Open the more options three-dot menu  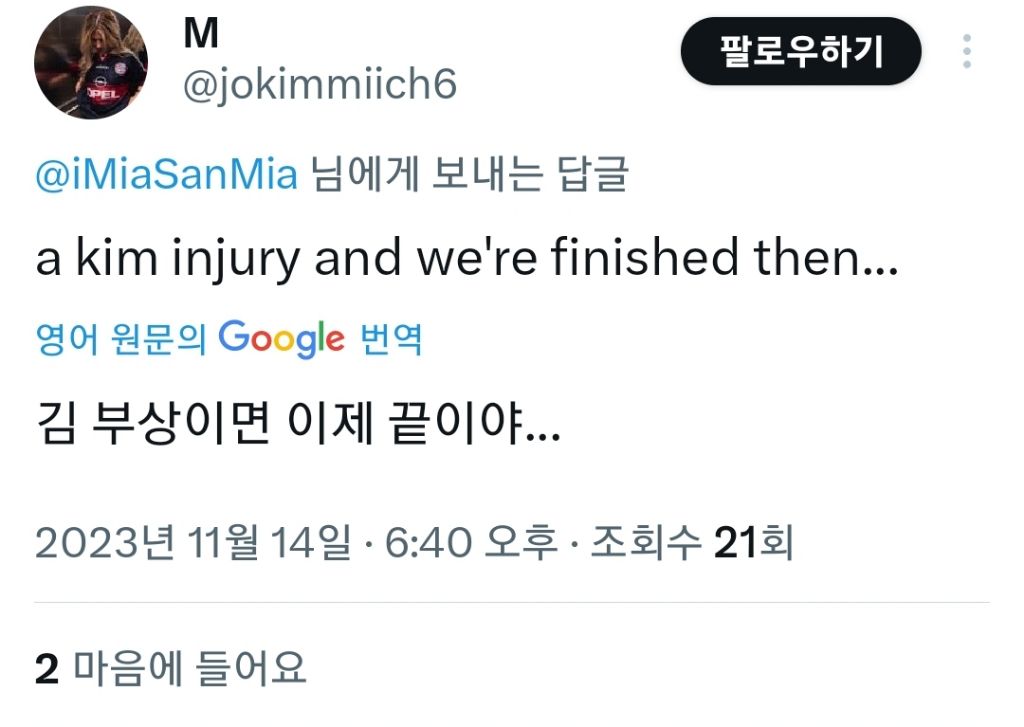tap(966, 52)
